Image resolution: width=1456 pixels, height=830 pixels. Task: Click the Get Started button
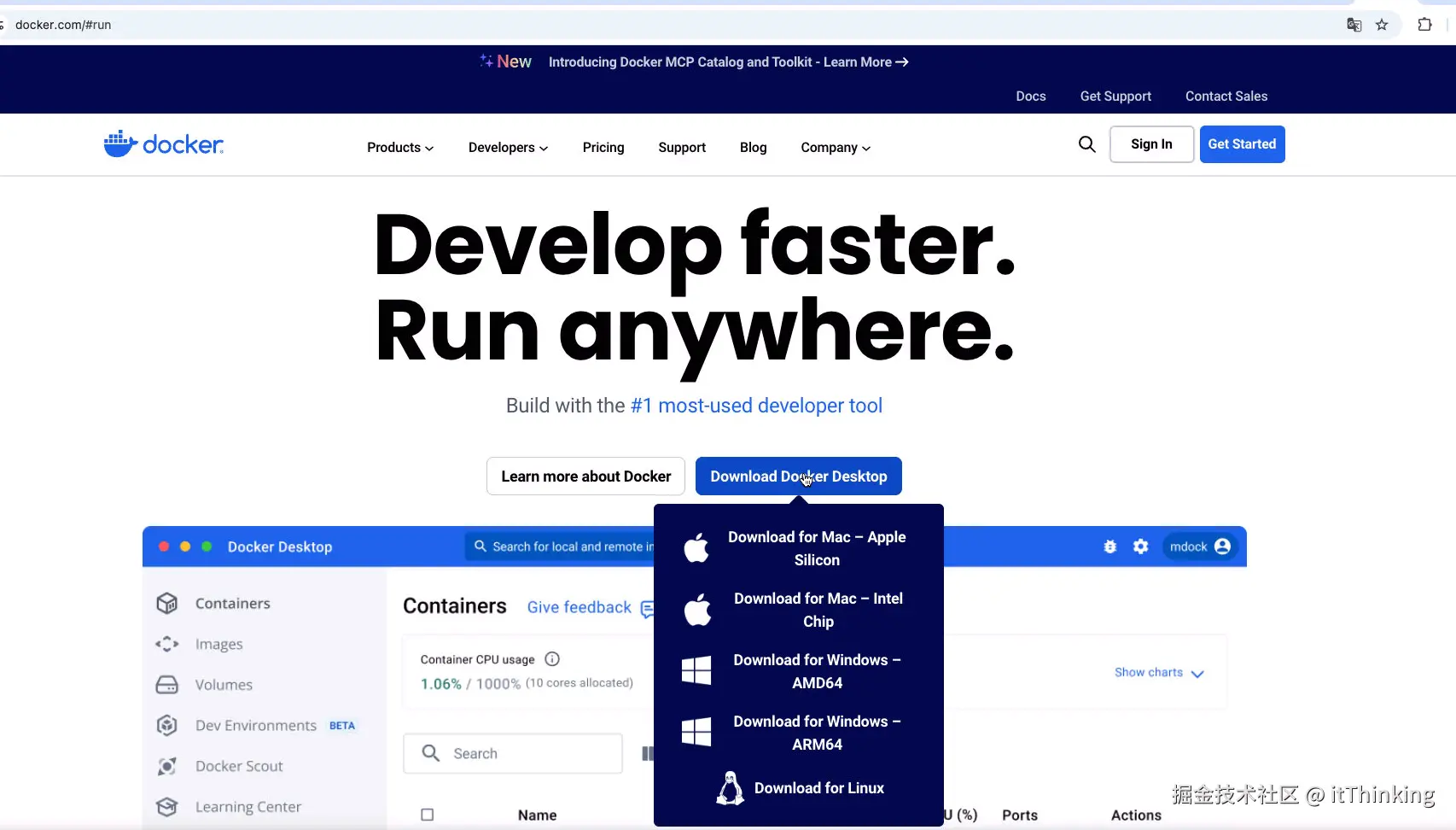[x=1242, y=144]
